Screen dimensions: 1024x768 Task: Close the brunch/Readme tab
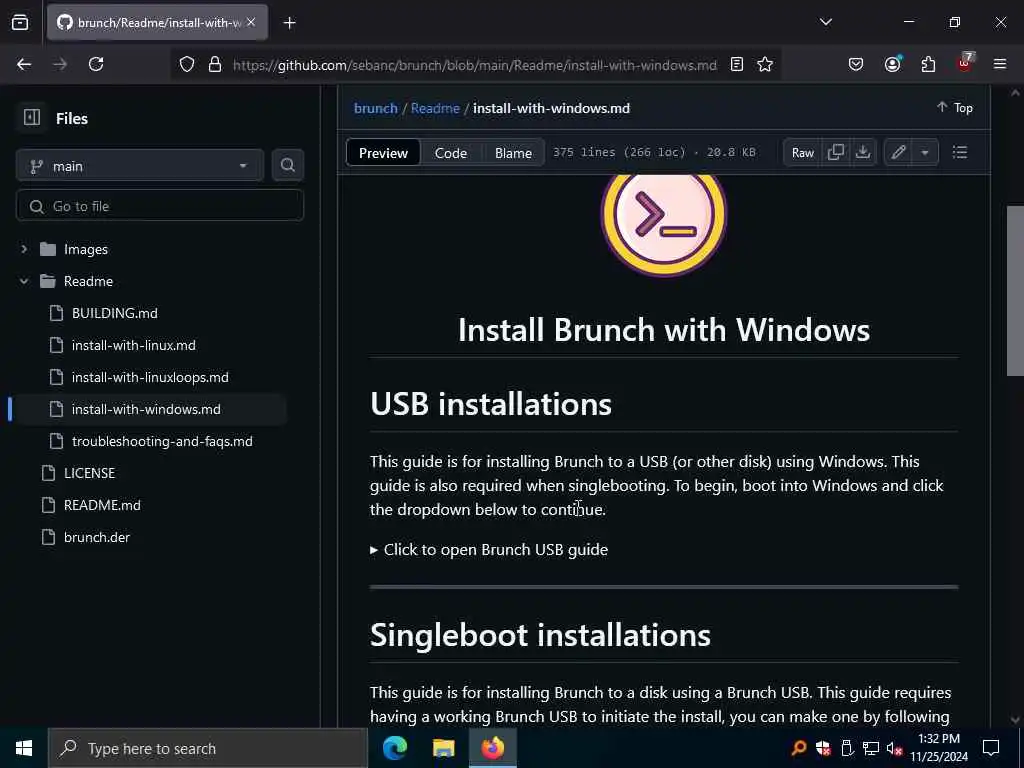(x=251, y=22)
